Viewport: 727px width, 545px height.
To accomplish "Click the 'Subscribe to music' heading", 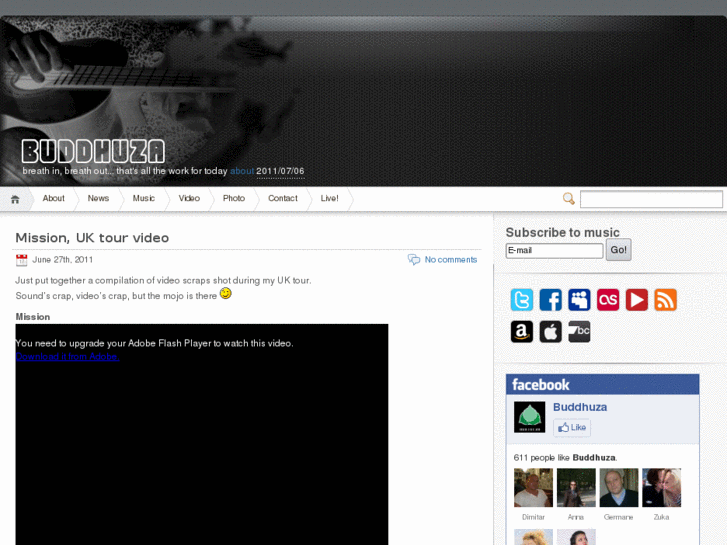I will click(562, 232).
